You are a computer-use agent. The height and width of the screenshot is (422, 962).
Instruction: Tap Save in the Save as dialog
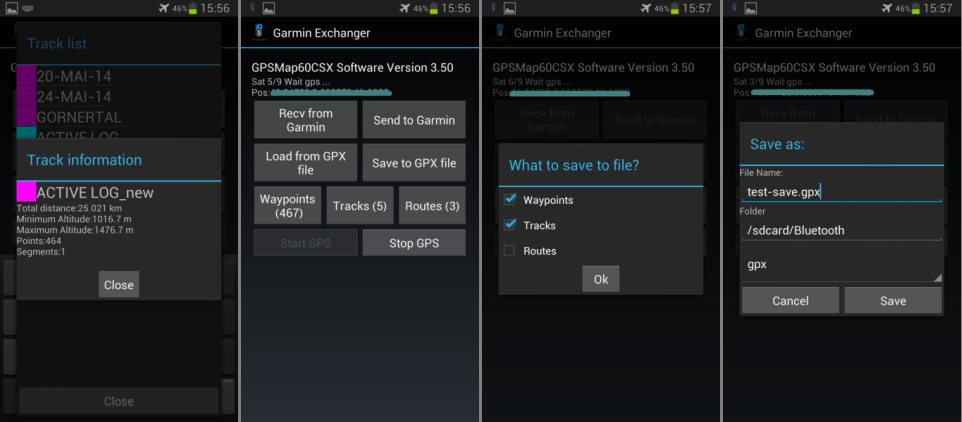[893, 301]
